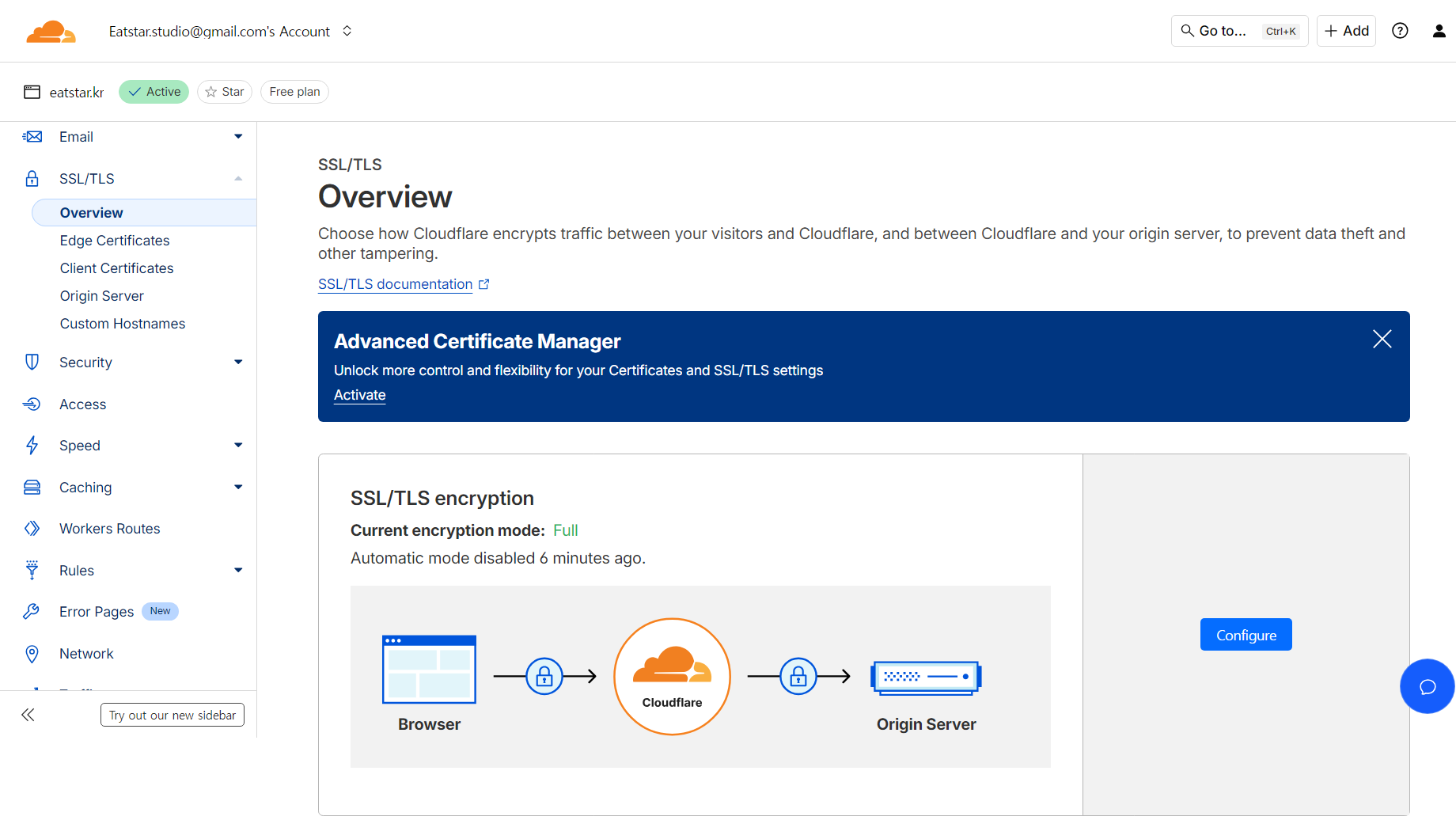Screen dimensions: 1456x839
Task: Star the eatstar.kr domain
Action: tap(225, 92)
